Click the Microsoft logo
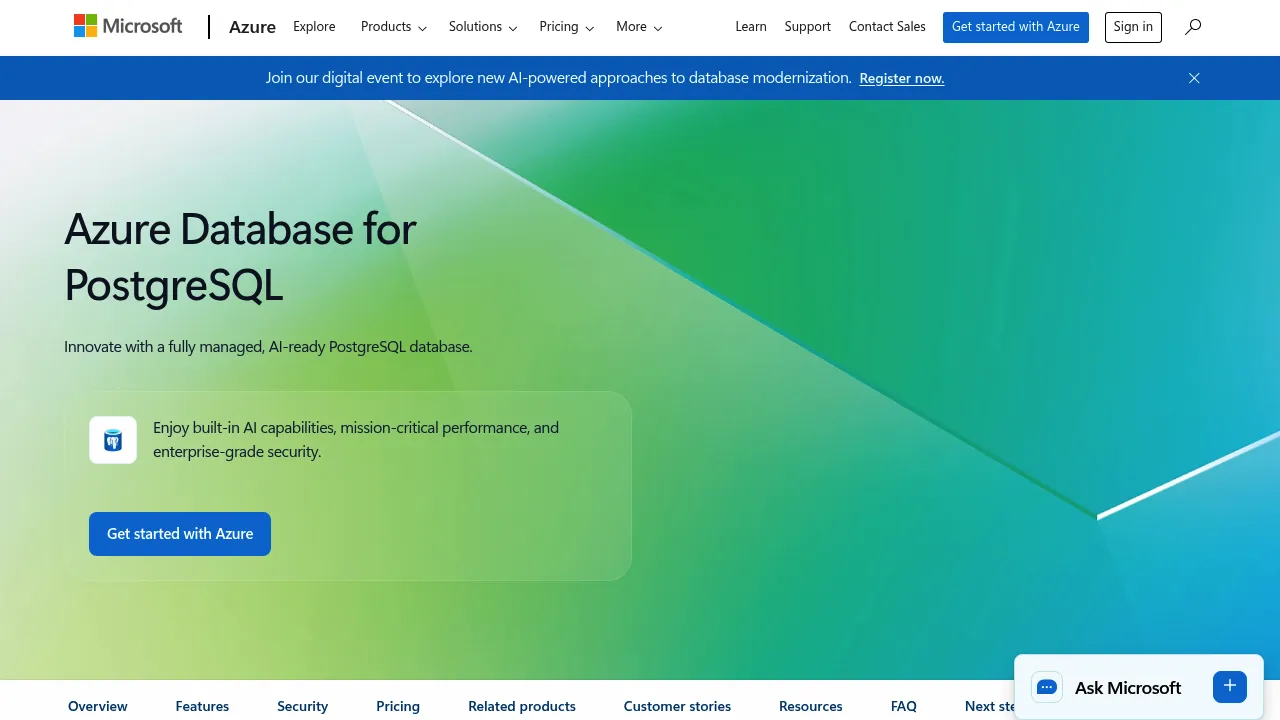The image size is (1280, 720). (128, 27)
